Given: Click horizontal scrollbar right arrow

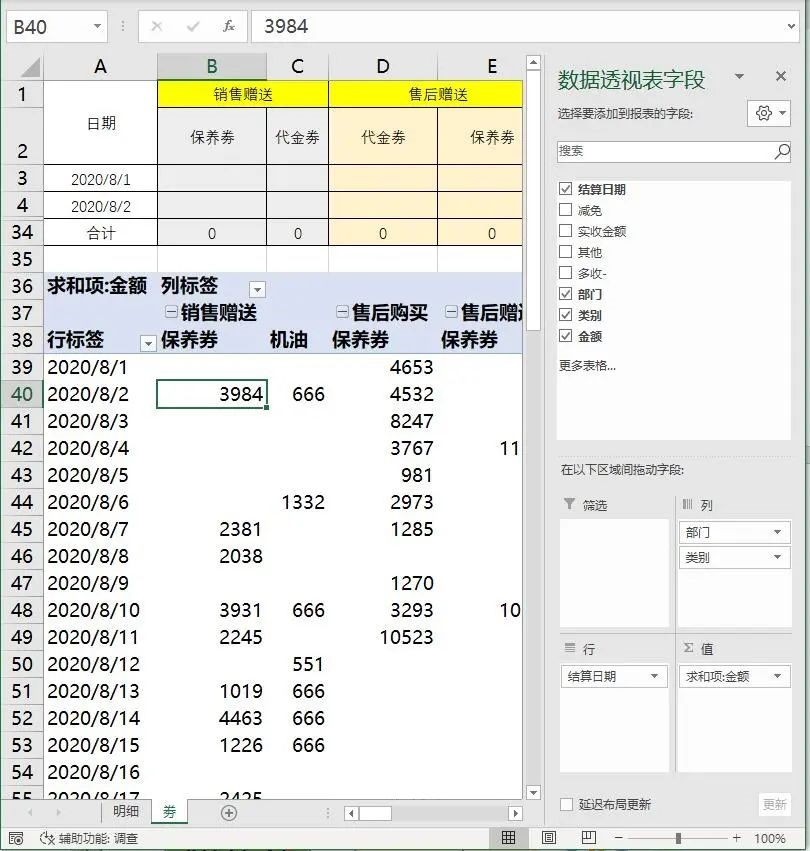Looking at the screenshot, I should point(515,813).
